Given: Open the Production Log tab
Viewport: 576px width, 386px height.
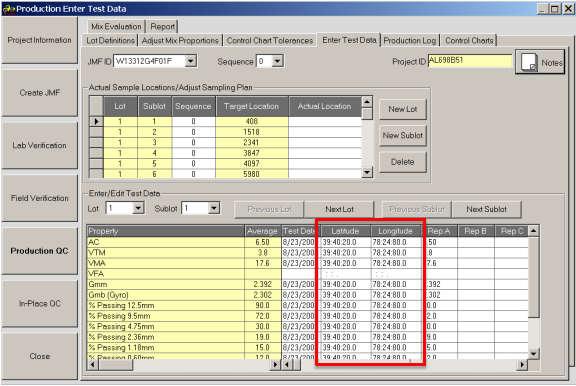Looking at the screenshot, I should pyautogui.click(x=410, y=40).
